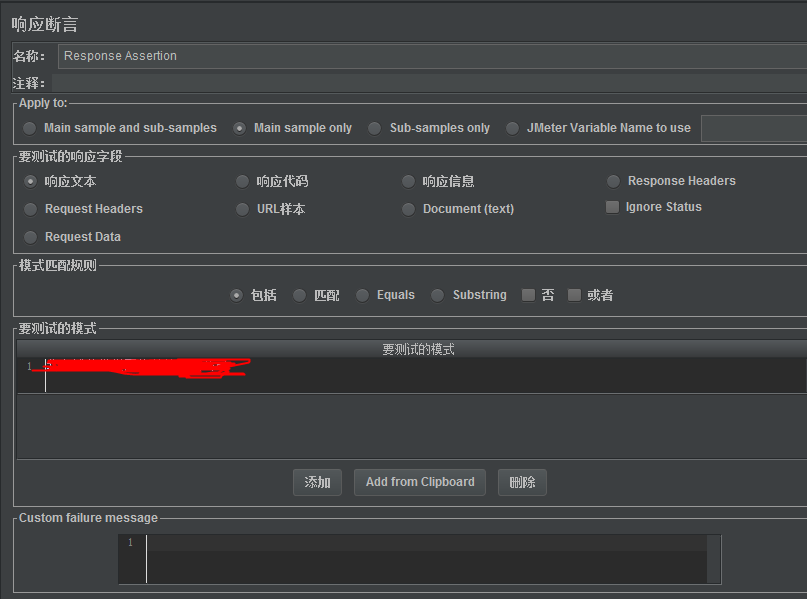The width and height of the screenshot is (807, 599).
Task: Enable Ignore Status checkbox
Action: pos(612,207)
